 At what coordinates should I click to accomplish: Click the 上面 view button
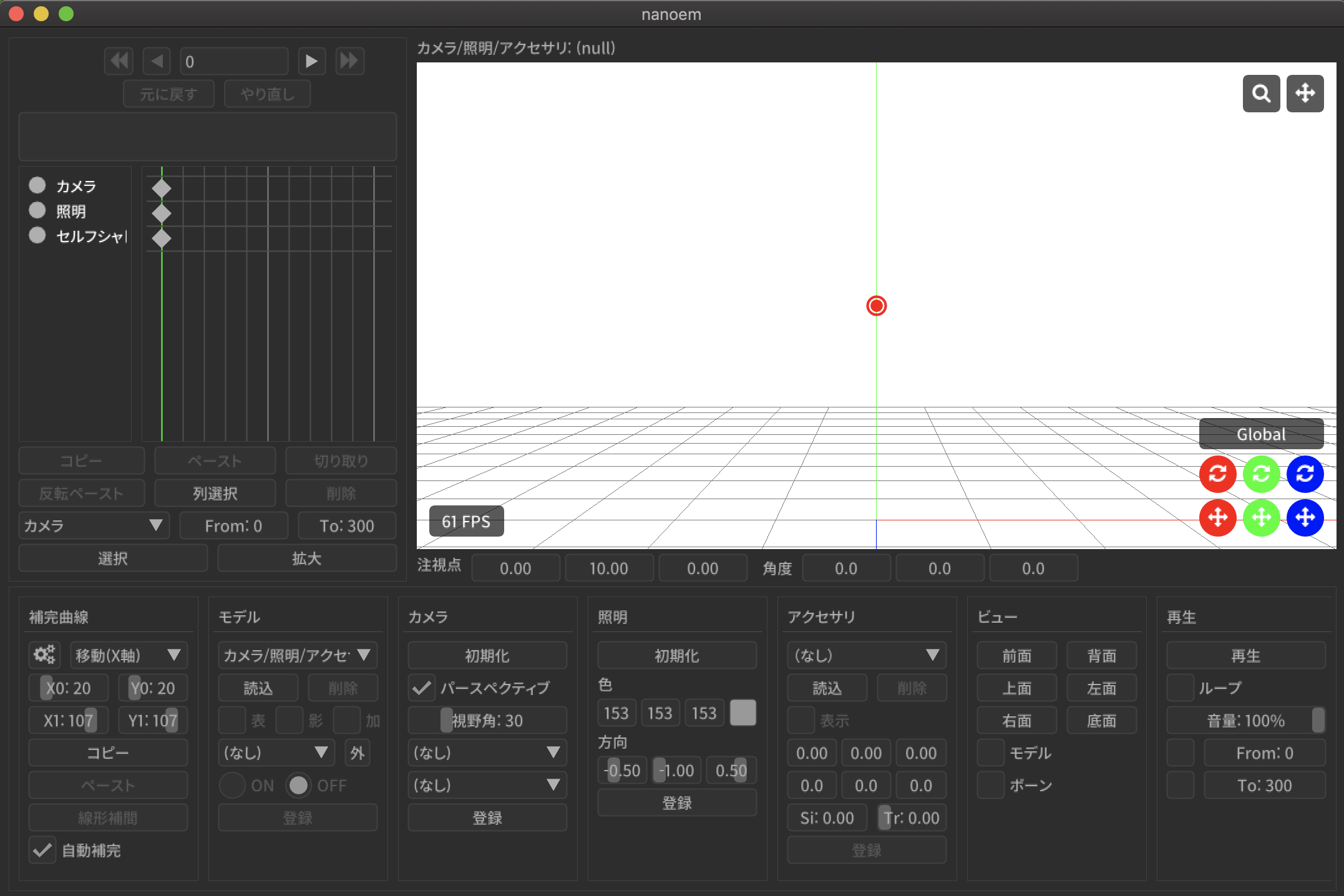pyautogui.click(x=1016, y=688)
